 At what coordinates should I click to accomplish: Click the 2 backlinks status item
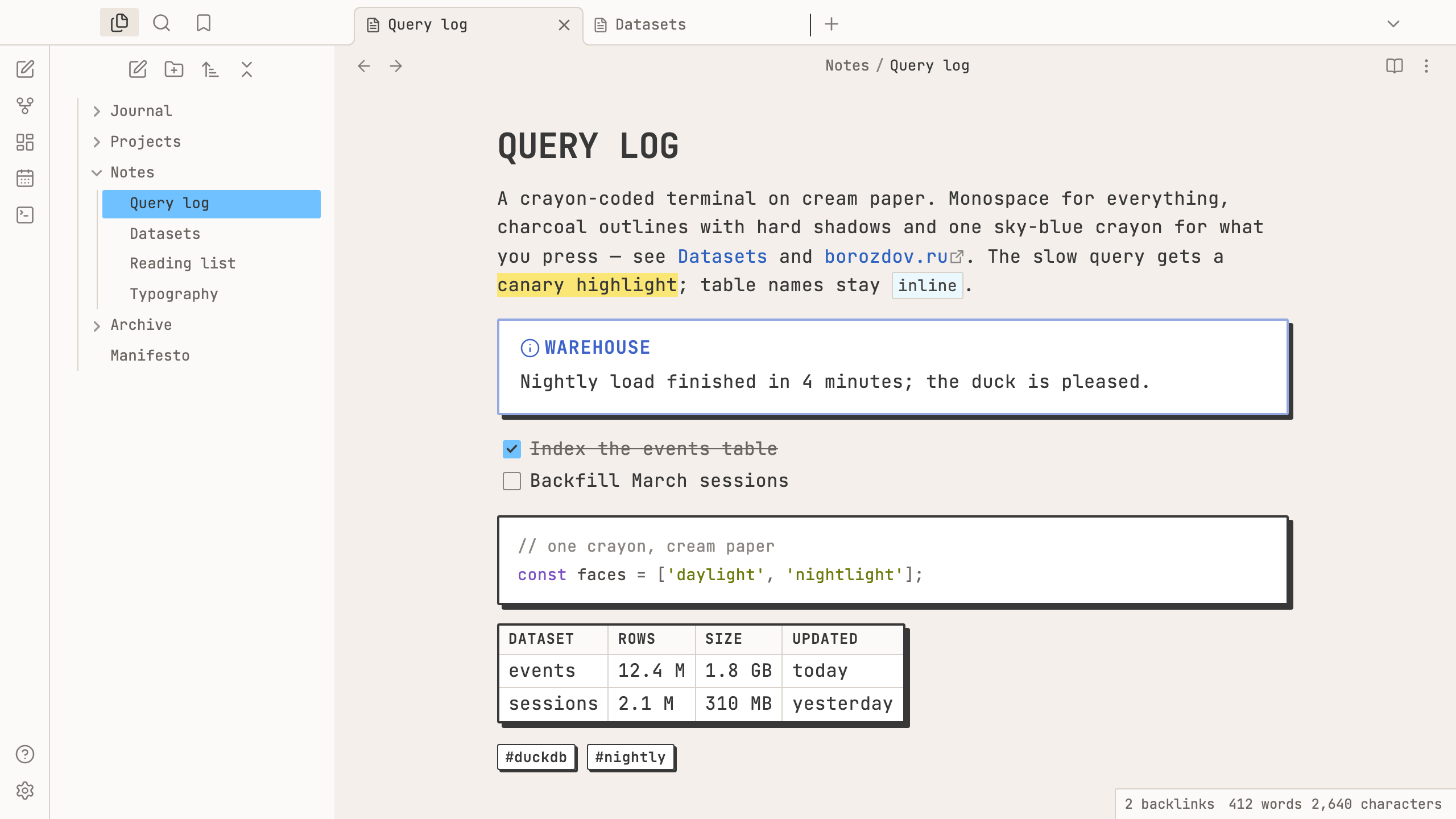click(x=1169, y=804)
